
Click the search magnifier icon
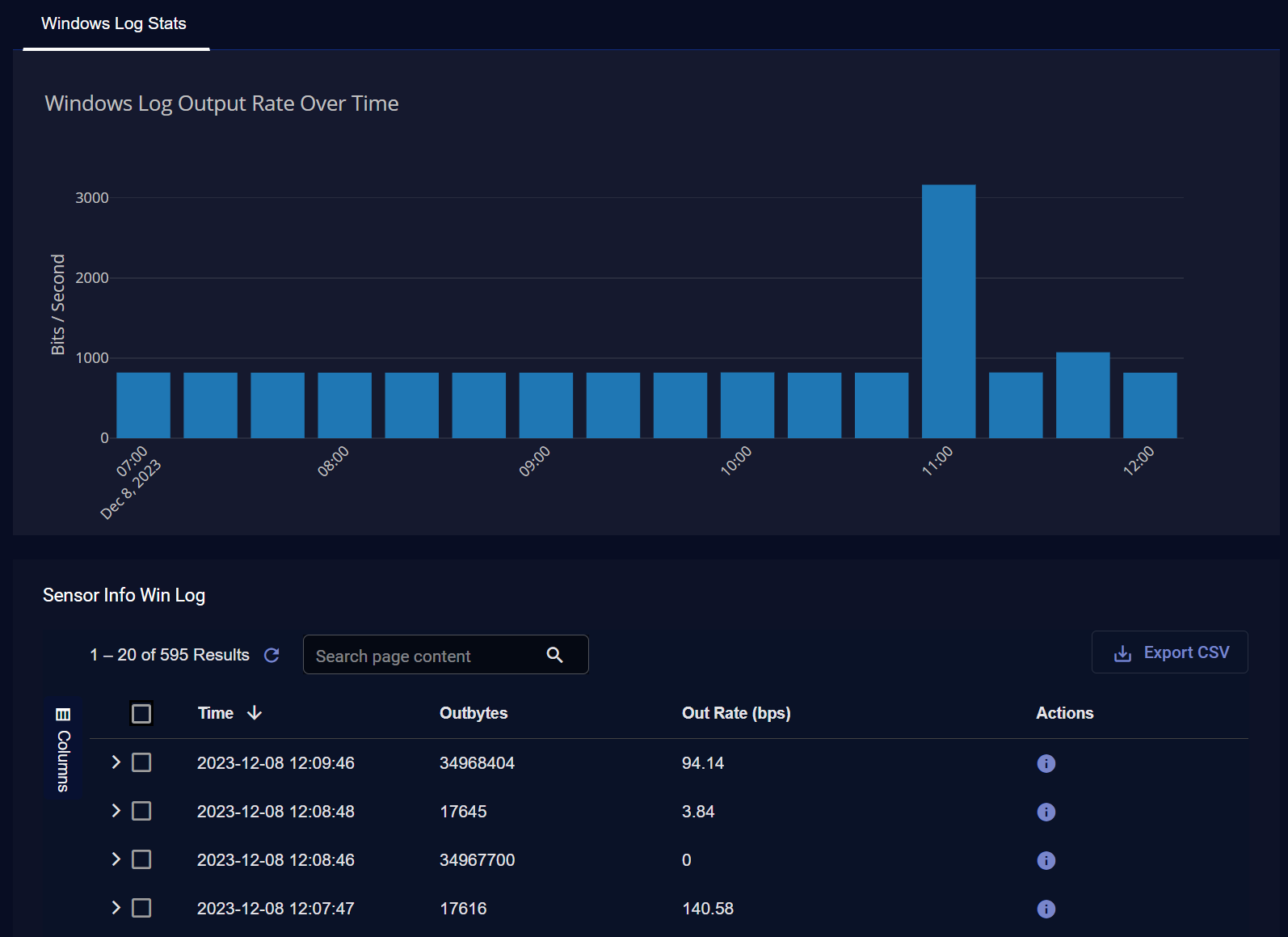[x=554, y=655]
